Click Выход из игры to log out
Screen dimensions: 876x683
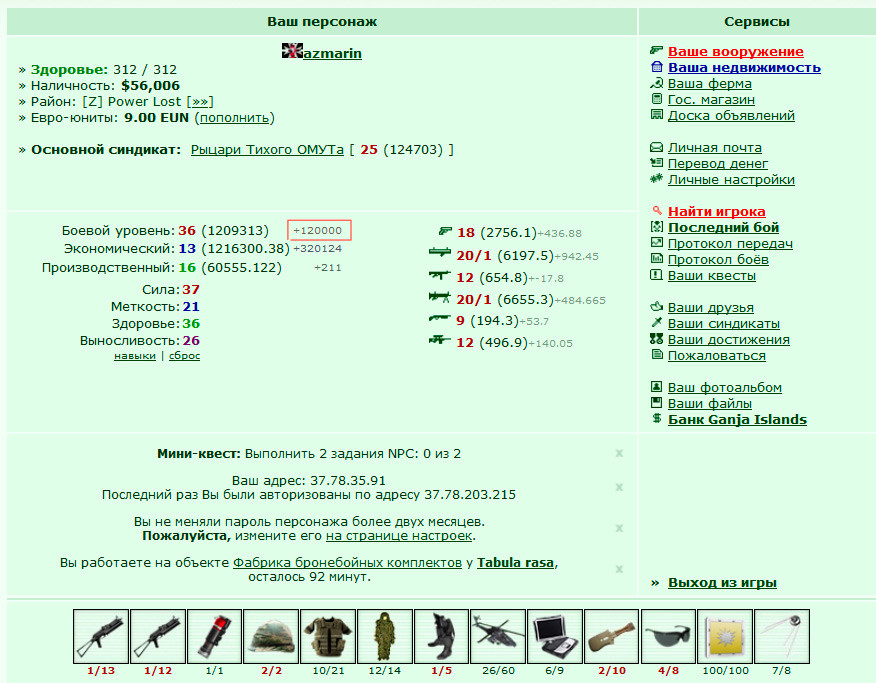coord(722,582)
